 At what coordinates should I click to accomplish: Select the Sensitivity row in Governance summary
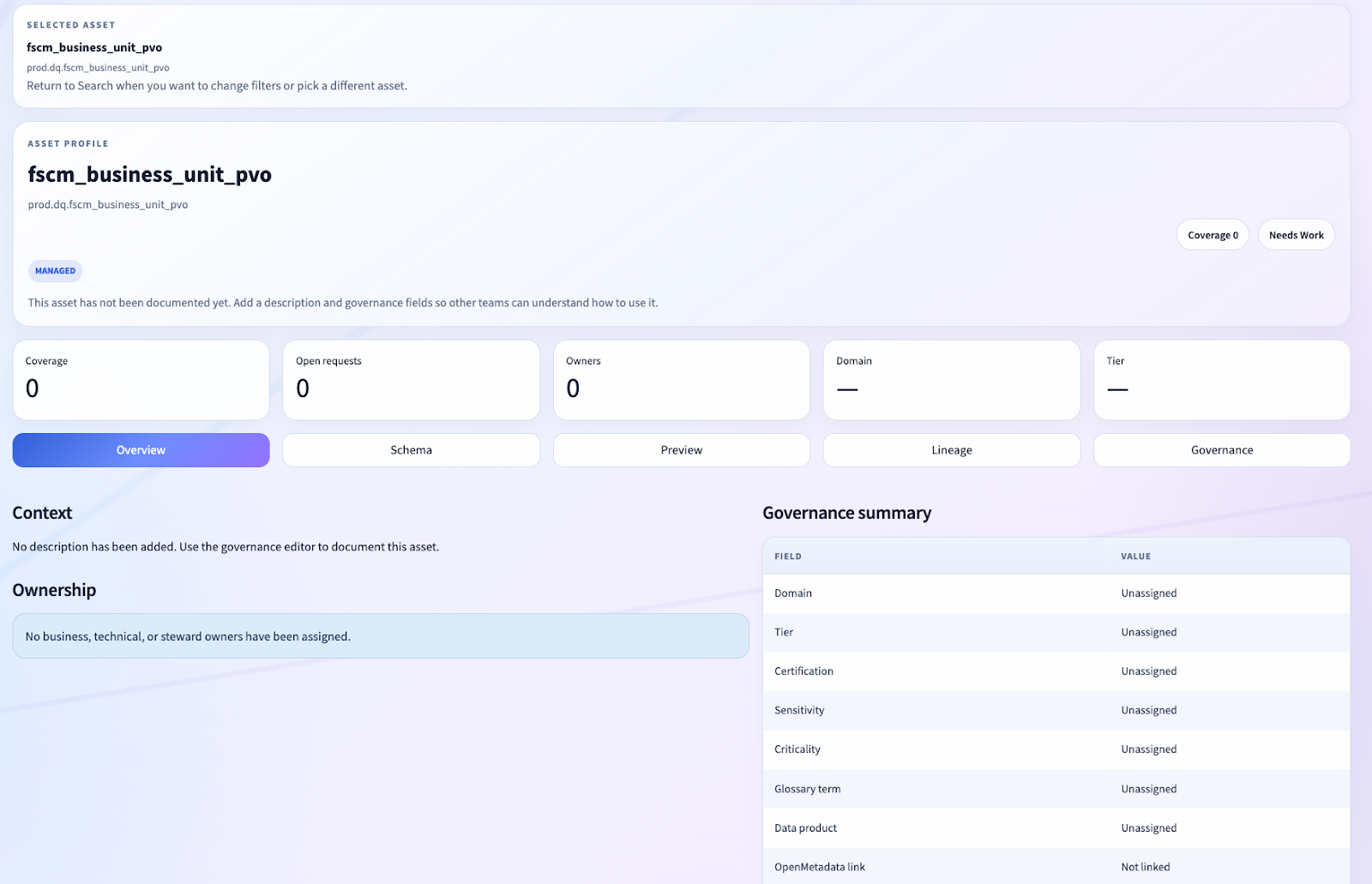[1056, 710]
